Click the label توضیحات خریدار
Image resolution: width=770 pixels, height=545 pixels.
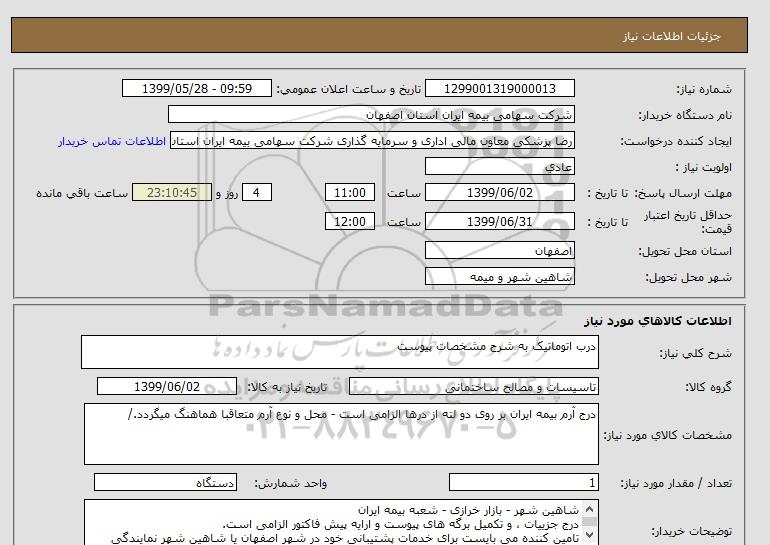coord(691,531)
